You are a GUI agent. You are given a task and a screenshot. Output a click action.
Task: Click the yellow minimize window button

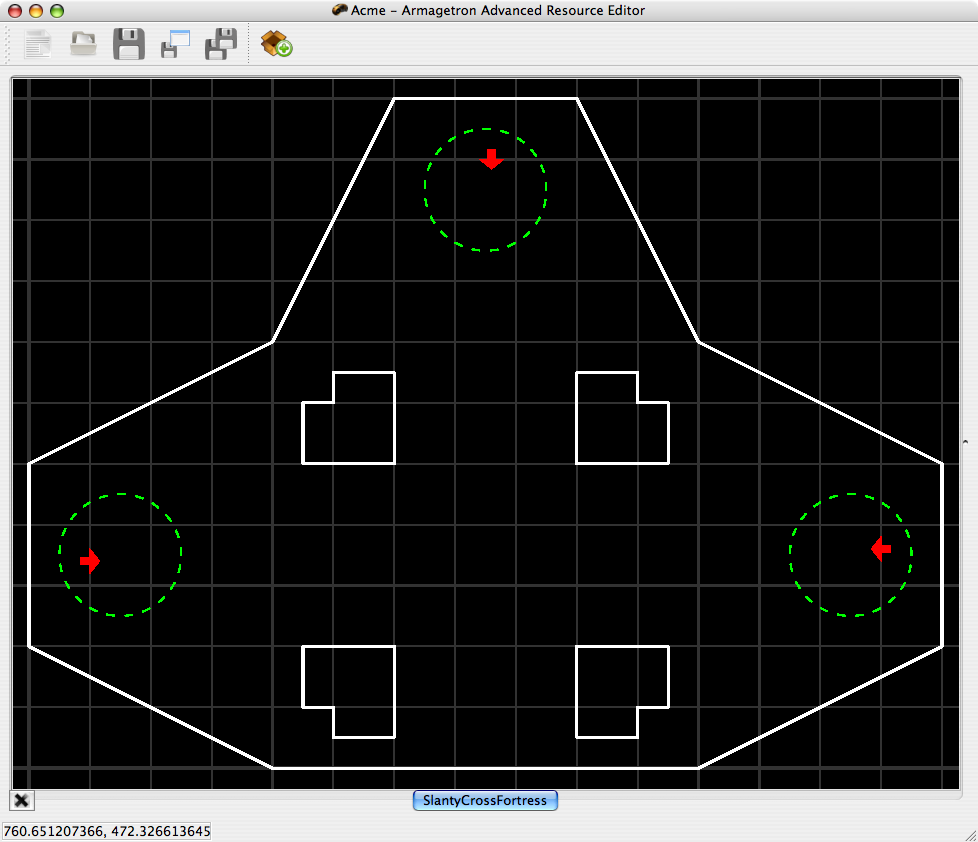(x=36, y=11)
